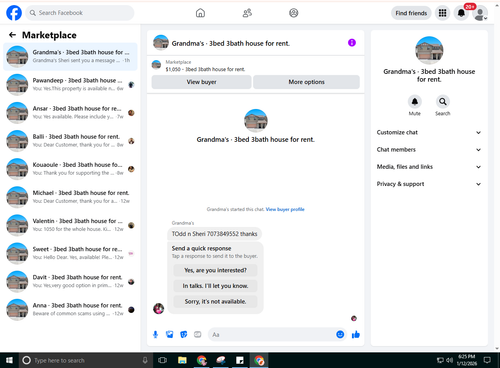500x368 pixels.
Task: Open Kouaoule conversation
Action: [x=70, y=169]
